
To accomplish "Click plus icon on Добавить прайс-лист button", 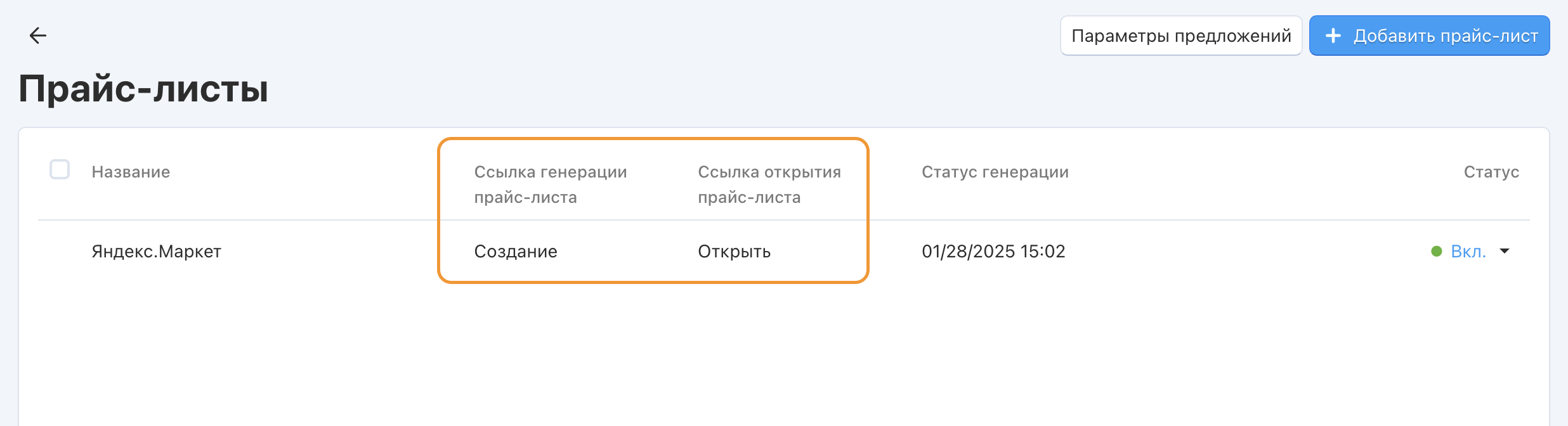I will pos(1333,35).
